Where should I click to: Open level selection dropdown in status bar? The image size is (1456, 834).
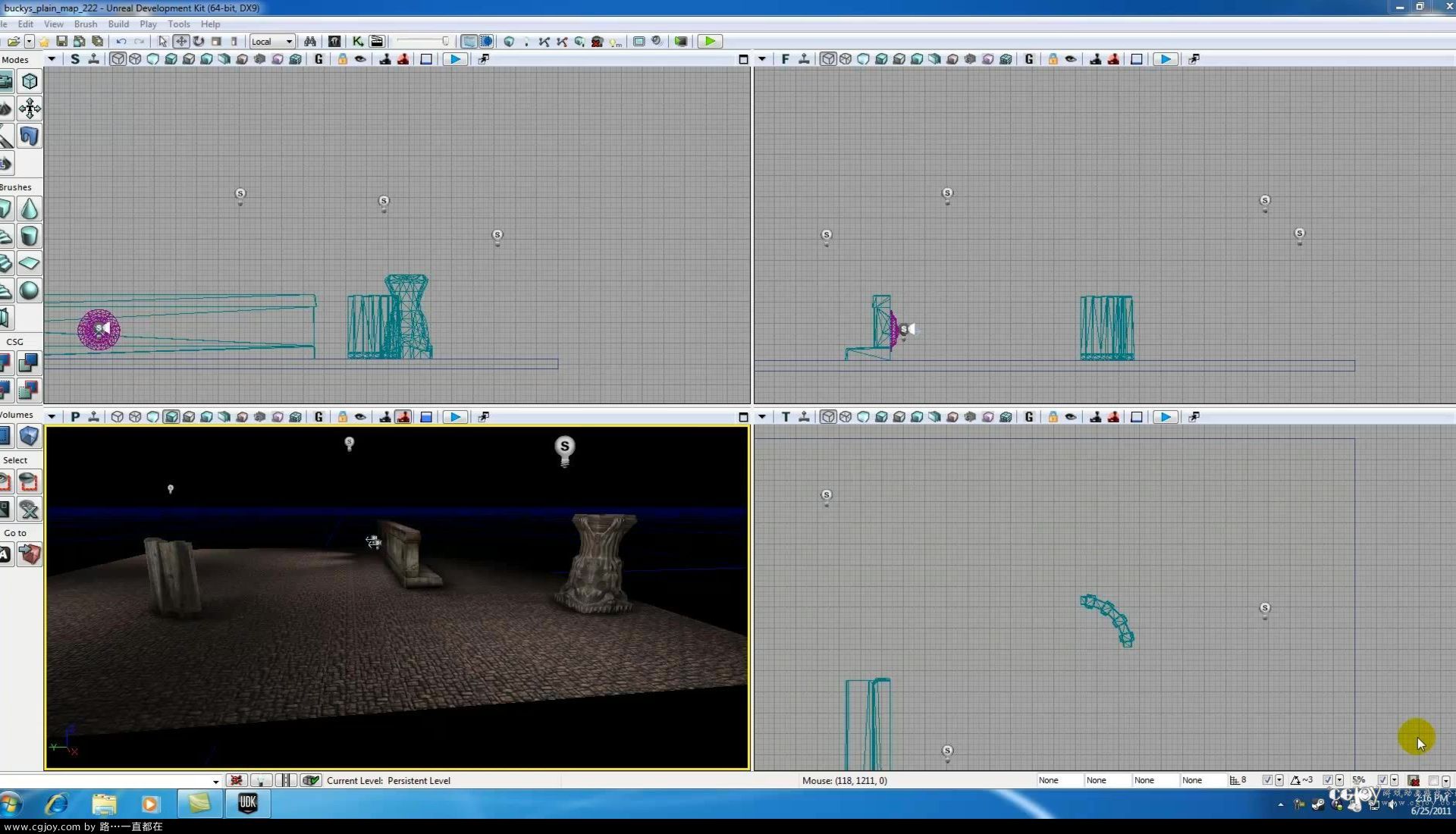tap(215, 781)
